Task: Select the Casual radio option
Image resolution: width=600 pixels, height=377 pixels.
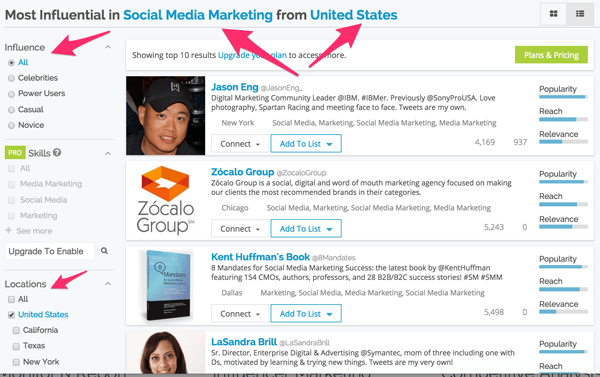Action: [x=11, y=110]
